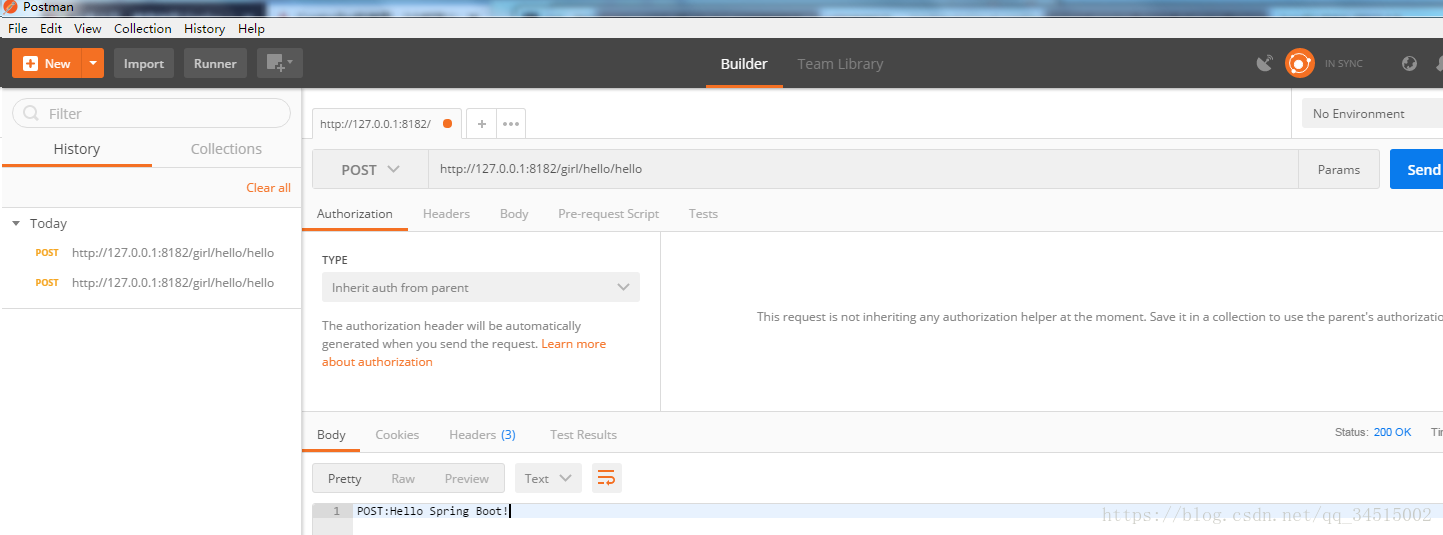The width and height of the screenshot is (1443, 535).
Task: Open the Pre-request Script tab
Action: pos(608,214)
